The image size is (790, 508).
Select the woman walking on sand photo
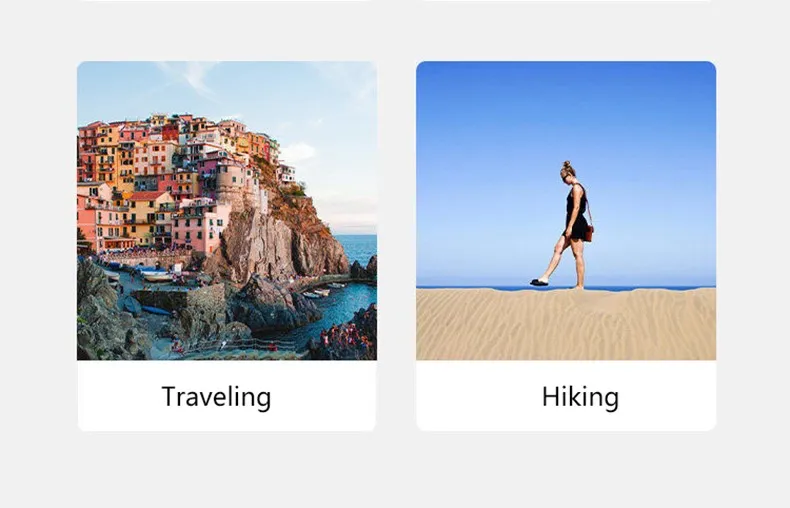(566, 211)
